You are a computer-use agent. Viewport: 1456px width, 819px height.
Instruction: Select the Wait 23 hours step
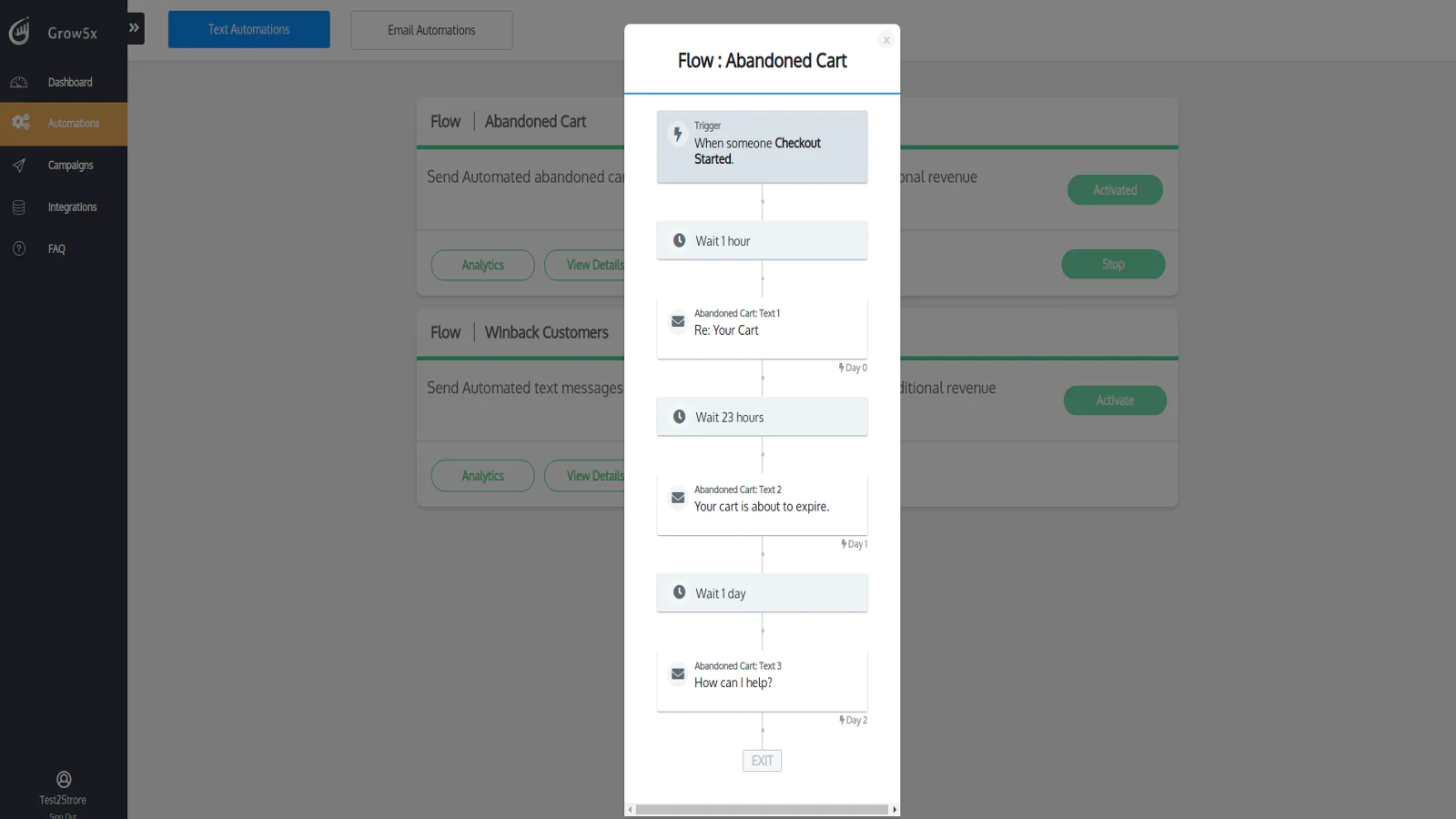click(x=762, y=417)
